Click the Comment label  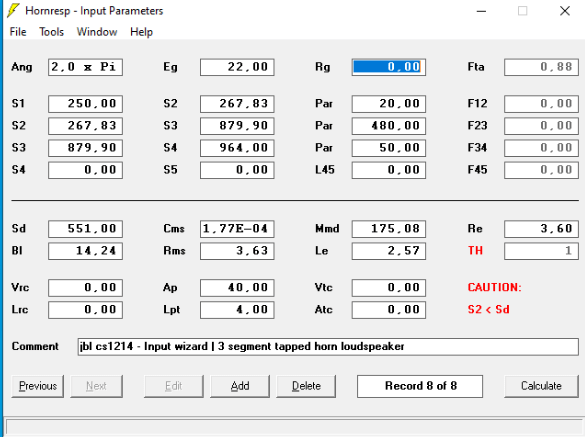(35, 346)
